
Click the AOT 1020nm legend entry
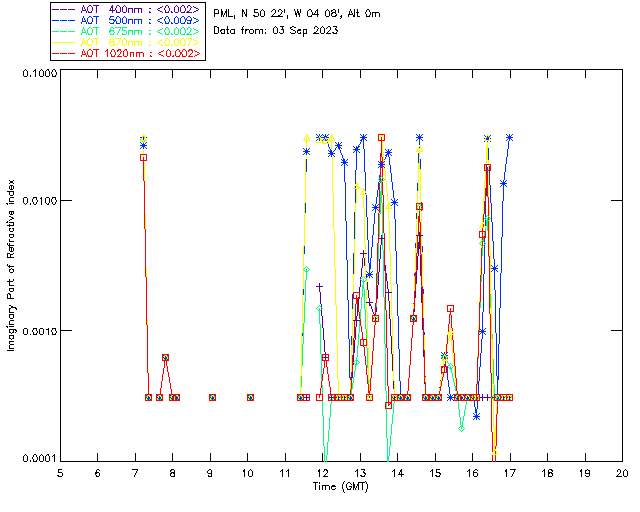[x=127, y=53]
